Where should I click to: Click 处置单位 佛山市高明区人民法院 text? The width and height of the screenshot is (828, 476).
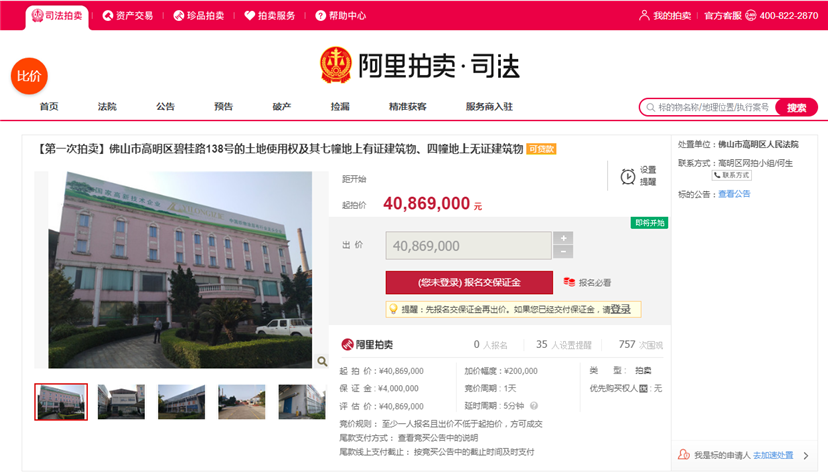coord(738,144)
